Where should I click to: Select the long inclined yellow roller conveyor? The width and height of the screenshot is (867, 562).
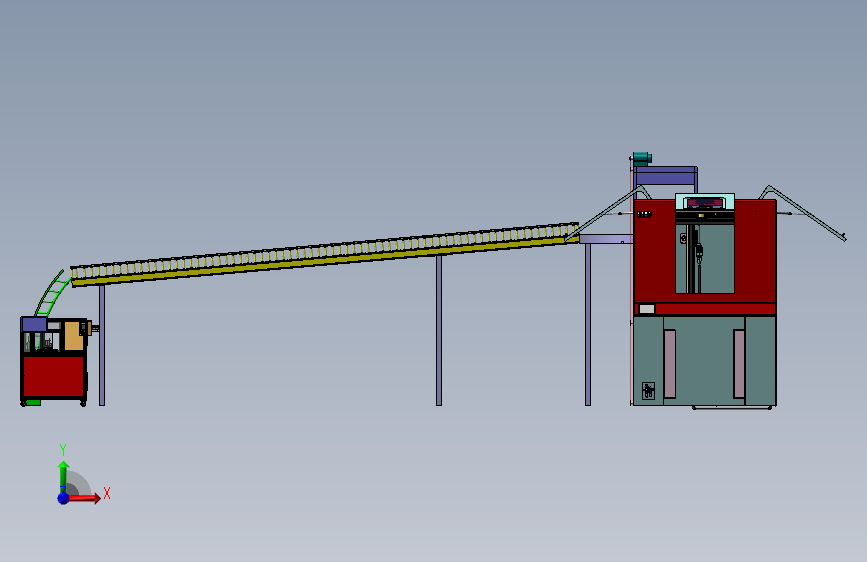[325, 254]
